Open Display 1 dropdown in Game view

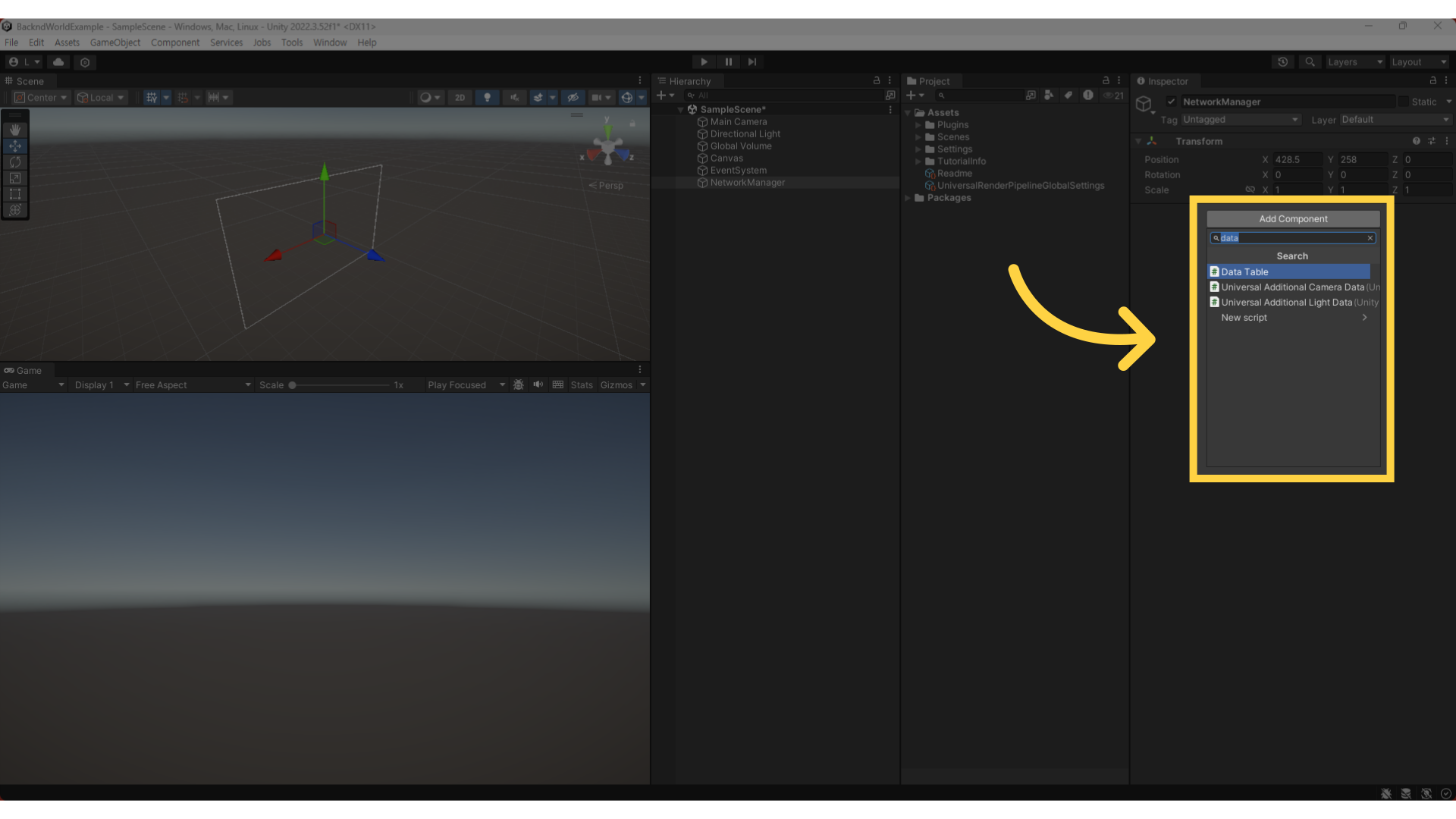point(102,385)
